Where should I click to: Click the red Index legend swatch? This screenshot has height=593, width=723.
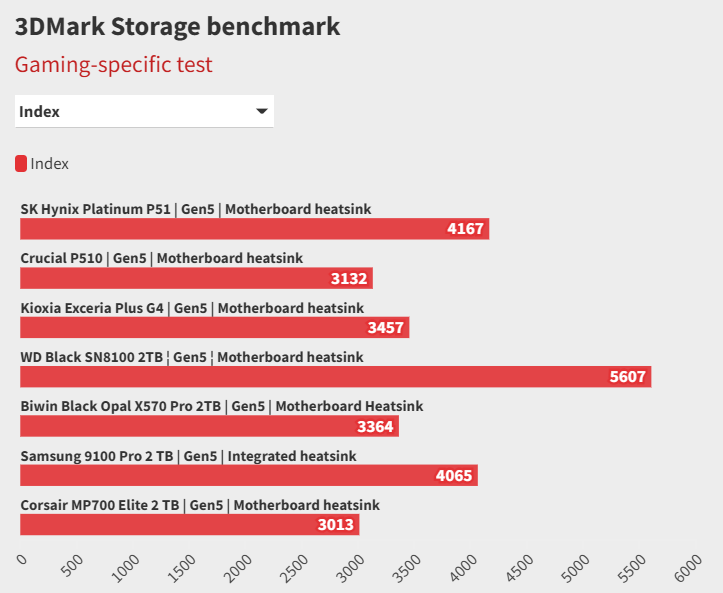pos(21,164)
